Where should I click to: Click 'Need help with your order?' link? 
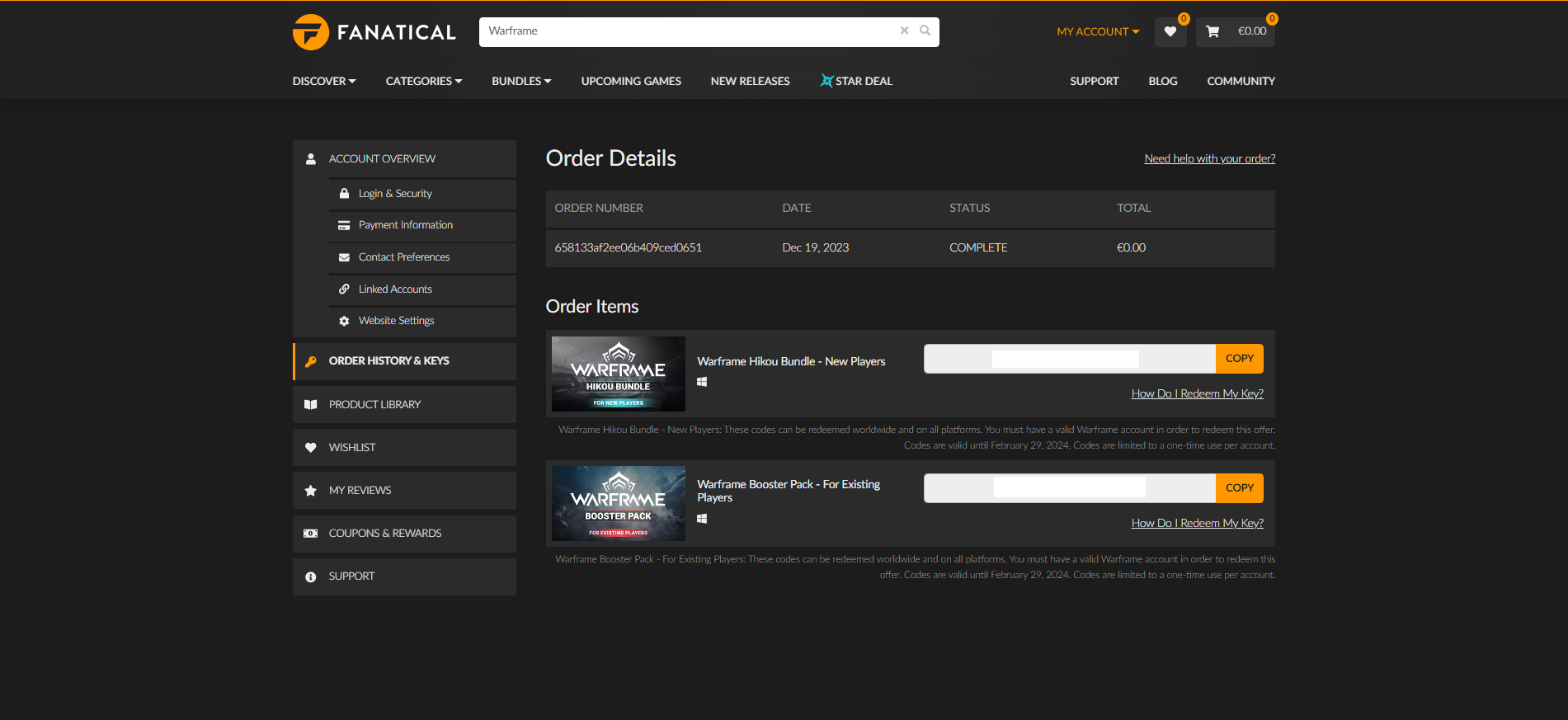pos(1209,158)
